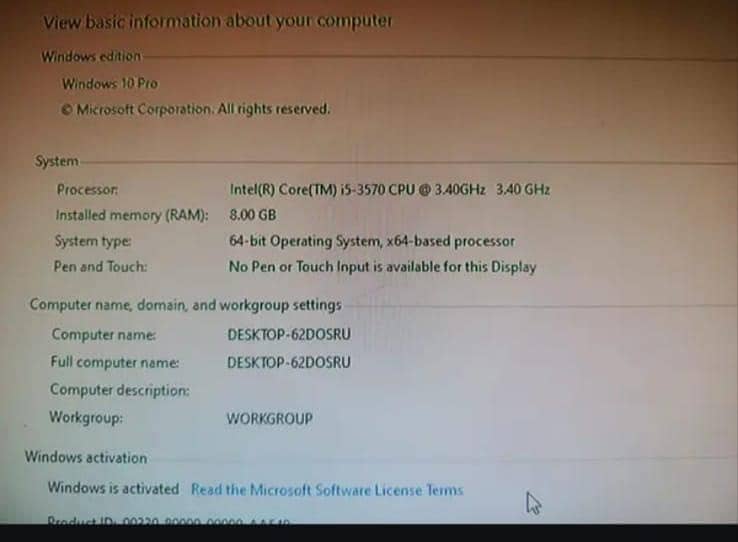The width and height of the screenshot is (738, 542).
Task: Click the System section header
Action: [57, 161]
